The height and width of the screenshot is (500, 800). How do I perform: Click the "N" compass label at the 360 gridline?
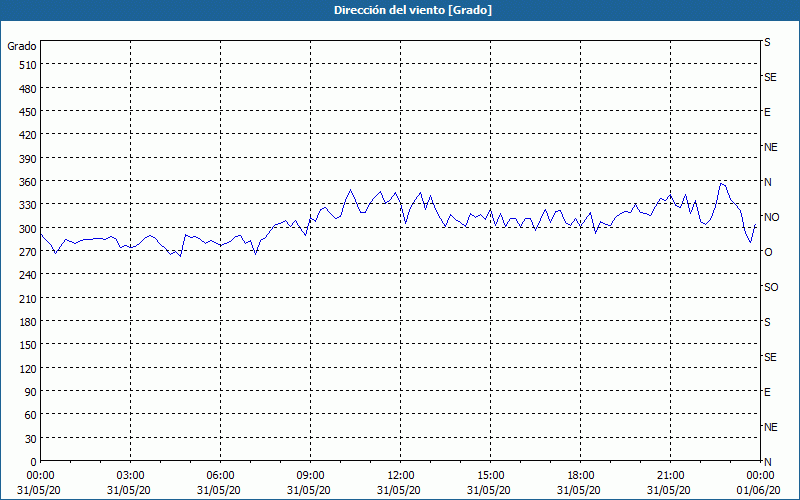pyautogui.click(x=768, y=182)
